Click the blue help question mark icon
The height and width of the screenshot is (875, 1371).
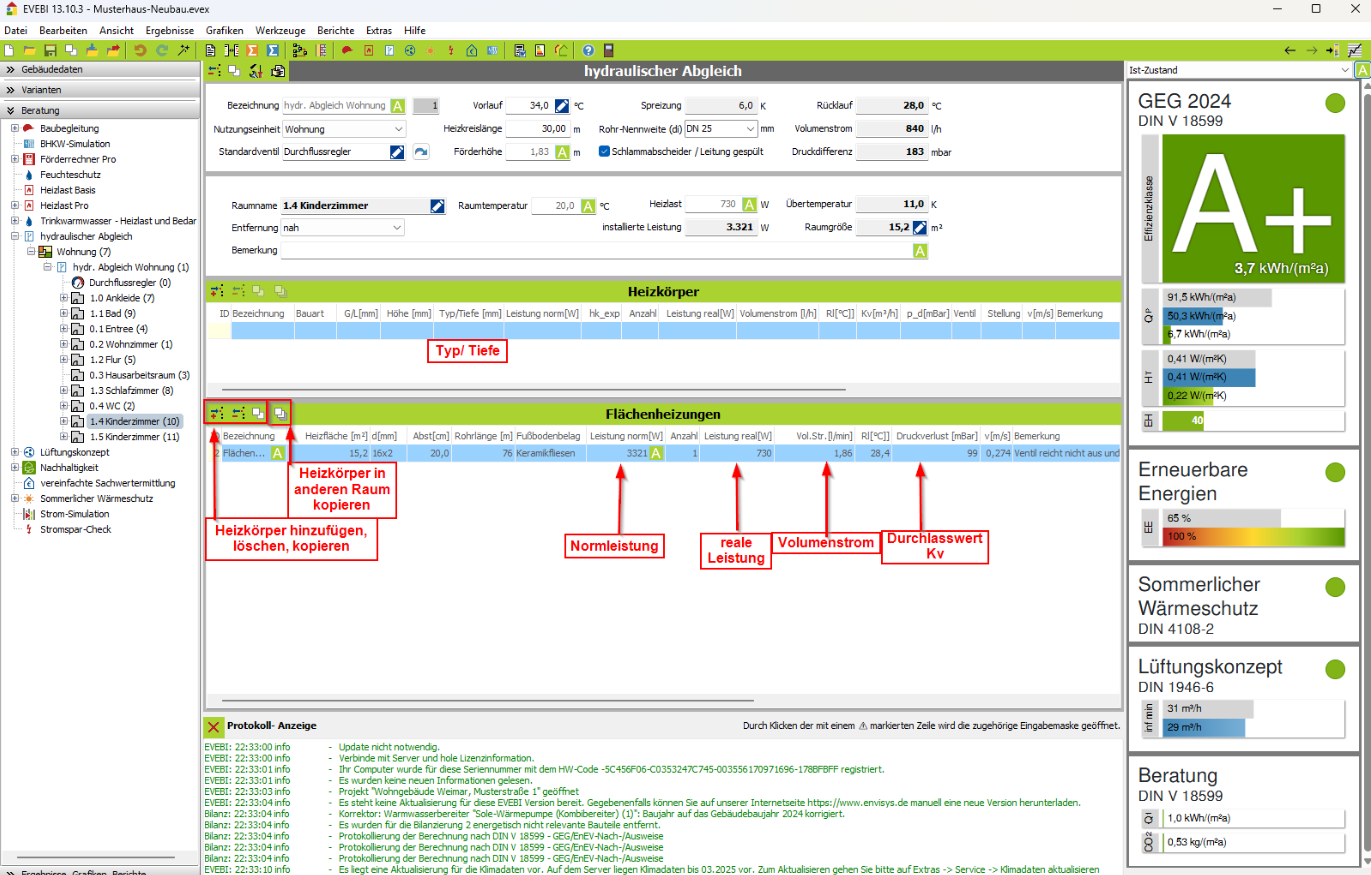[588, 50]
